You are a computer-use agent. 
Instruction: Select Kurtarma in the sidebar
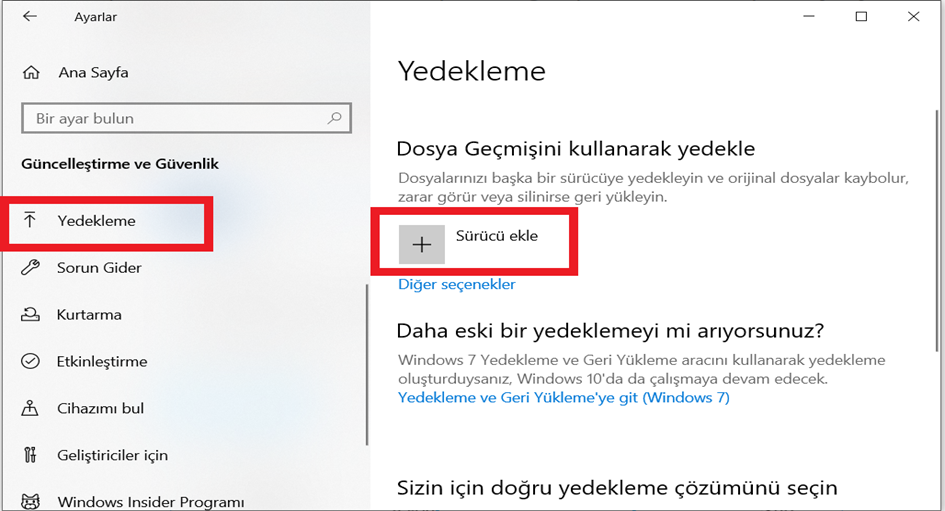click(x=89, y=315)
